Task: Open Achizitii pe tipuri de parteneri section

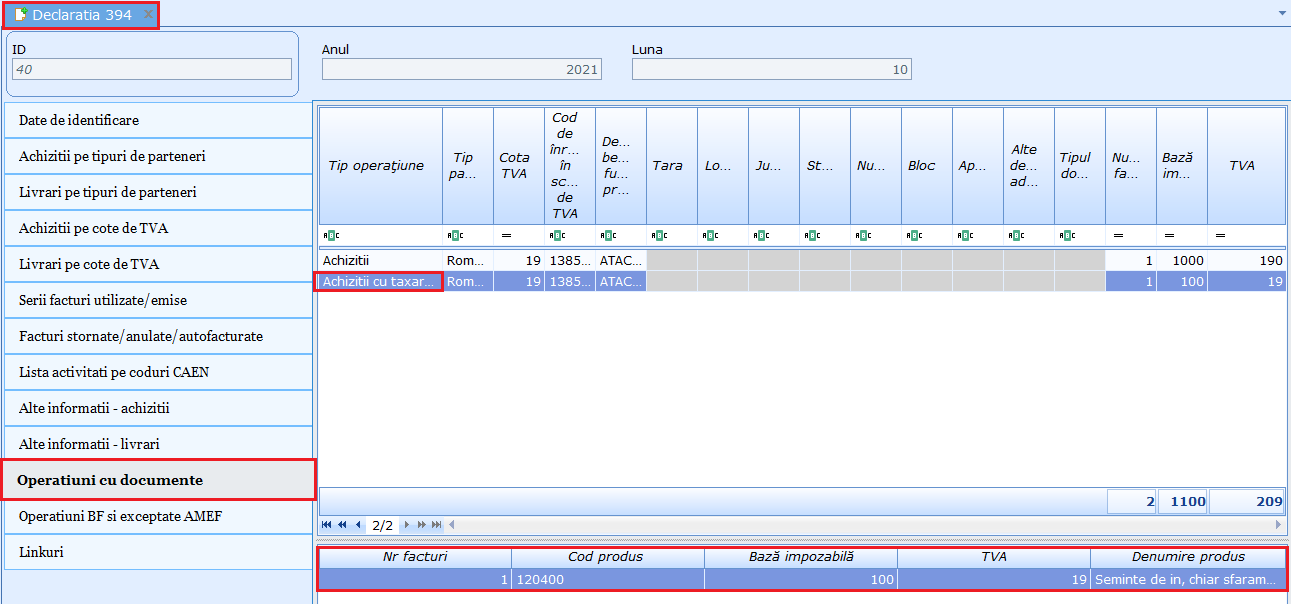Action: (x=158, y=156)
